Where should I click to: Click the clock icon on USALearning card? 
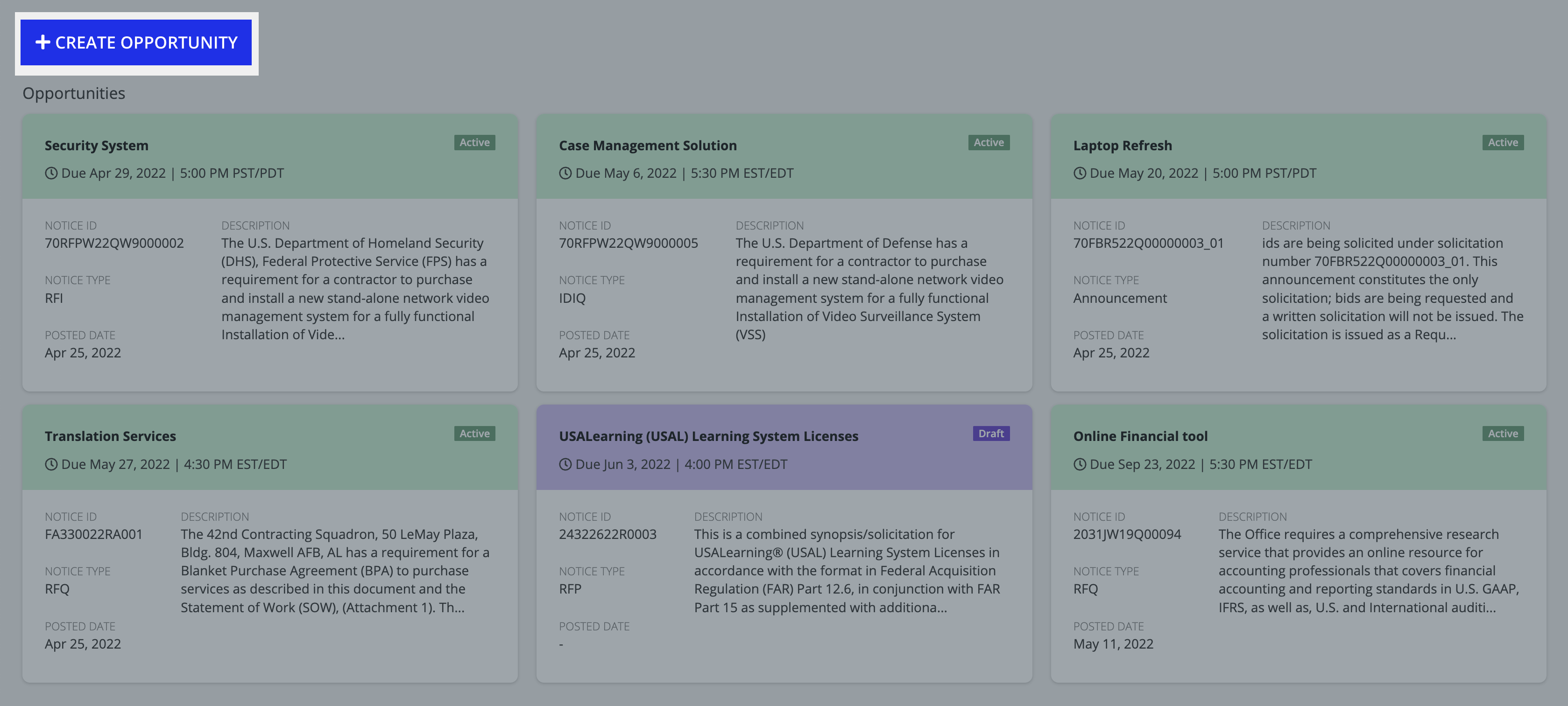tap(565, 465)
